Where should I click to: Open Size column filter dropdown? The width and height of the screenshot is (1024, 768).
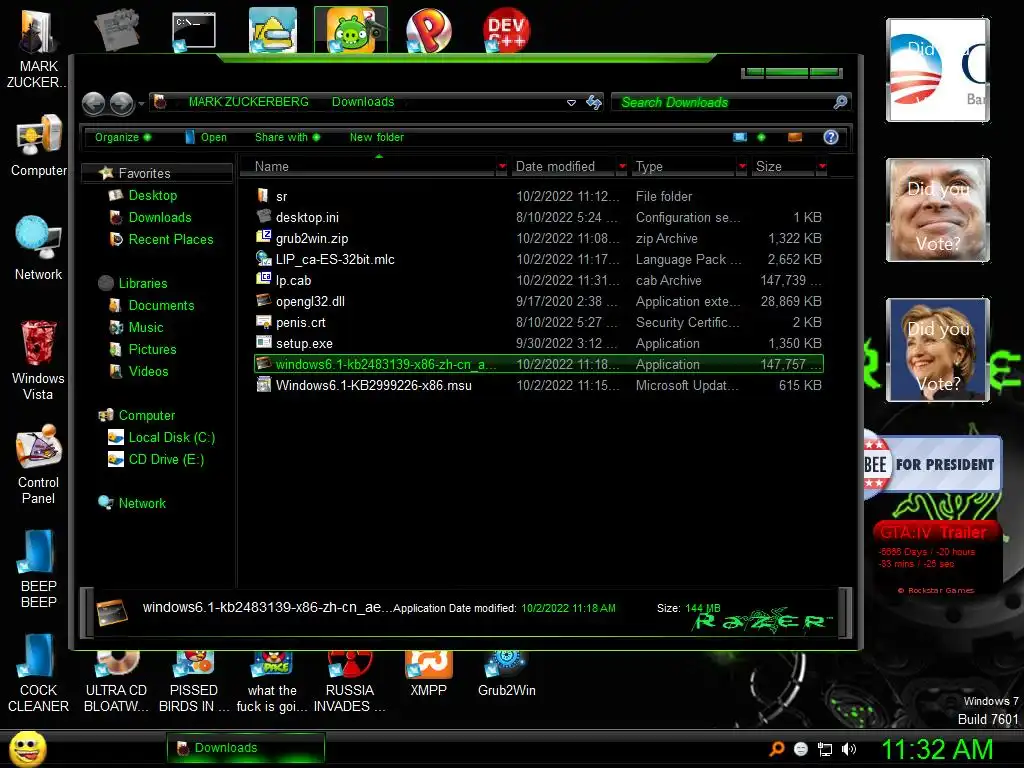[822, 167]
